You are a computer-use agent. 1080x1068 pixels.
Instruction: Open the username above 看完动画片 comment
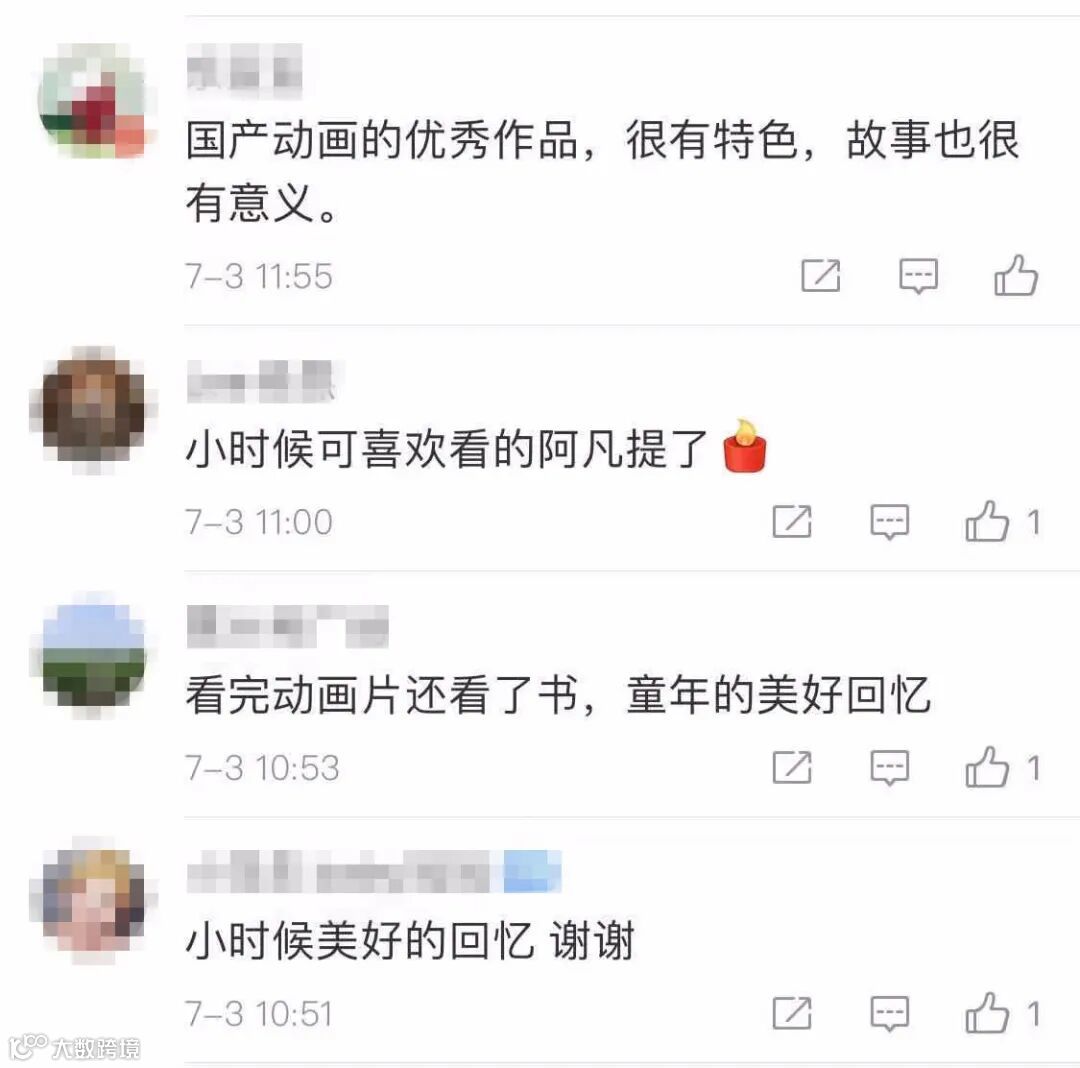point(288,626)
